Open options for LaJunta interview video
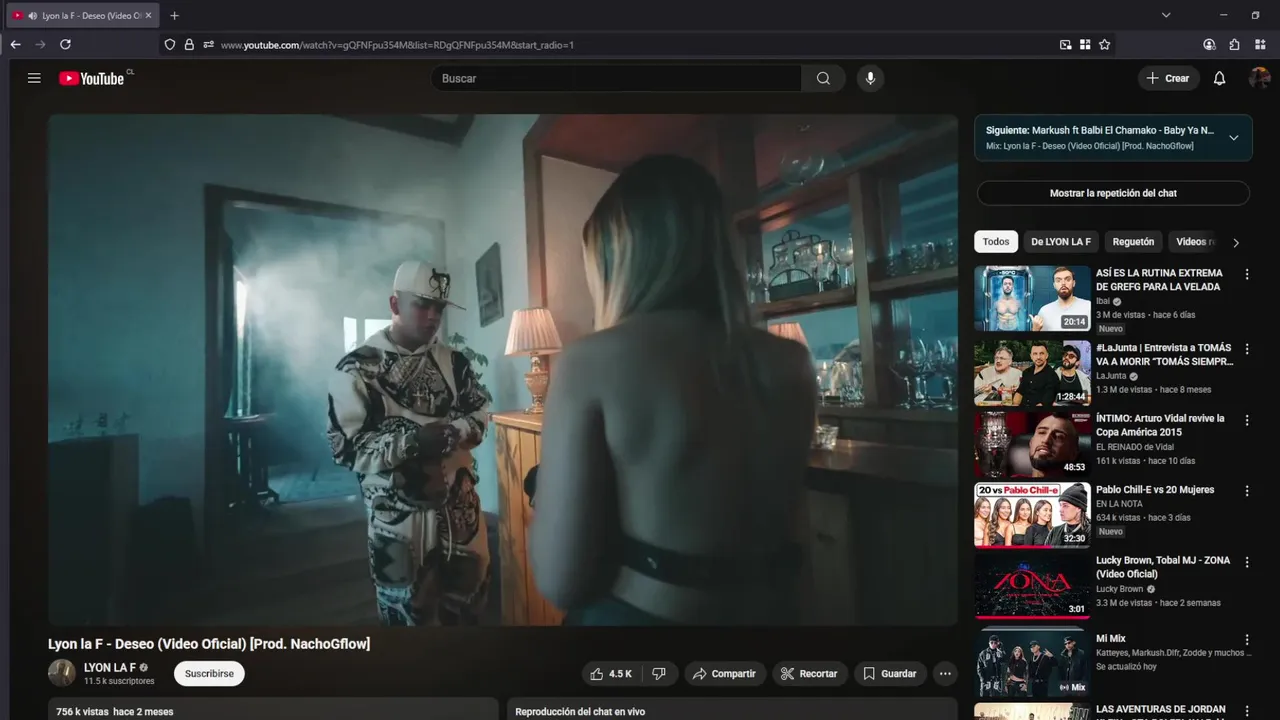 click(x=1246, y=349)
